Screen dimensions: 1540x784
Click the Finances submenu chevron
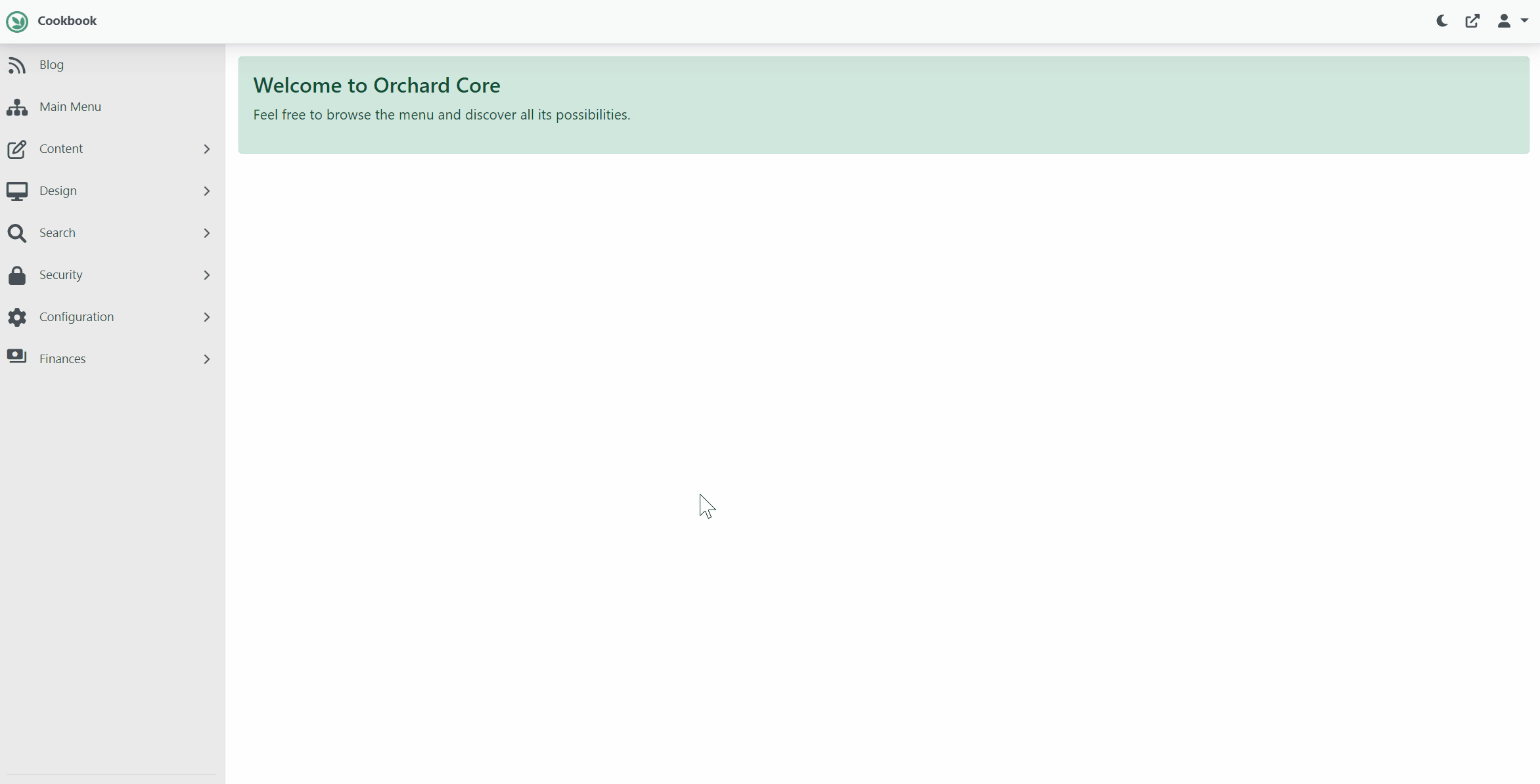[207, 358]
